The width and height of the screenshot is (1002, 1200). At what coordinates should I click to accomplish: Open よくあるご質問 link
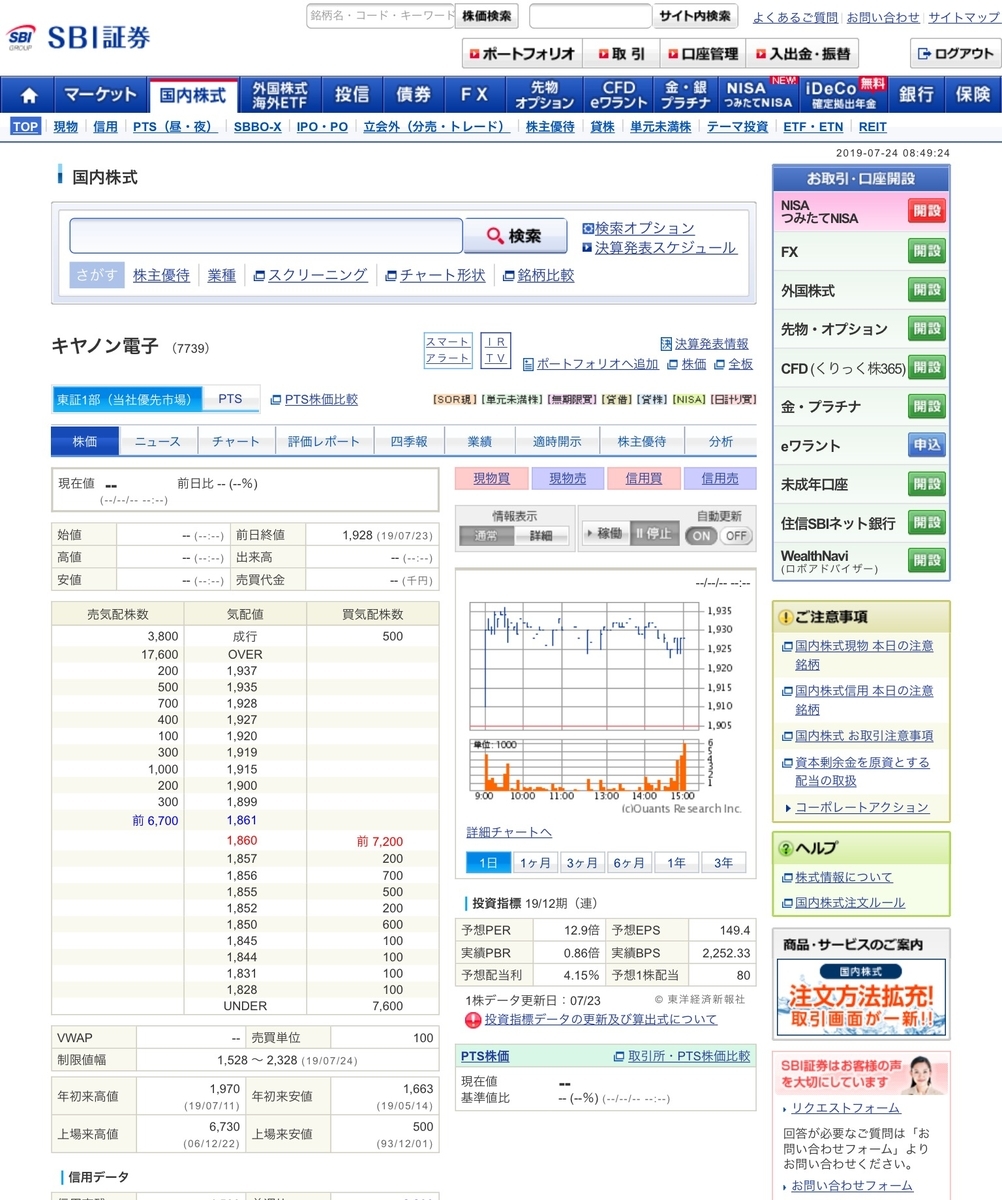[x=795, y=17]
